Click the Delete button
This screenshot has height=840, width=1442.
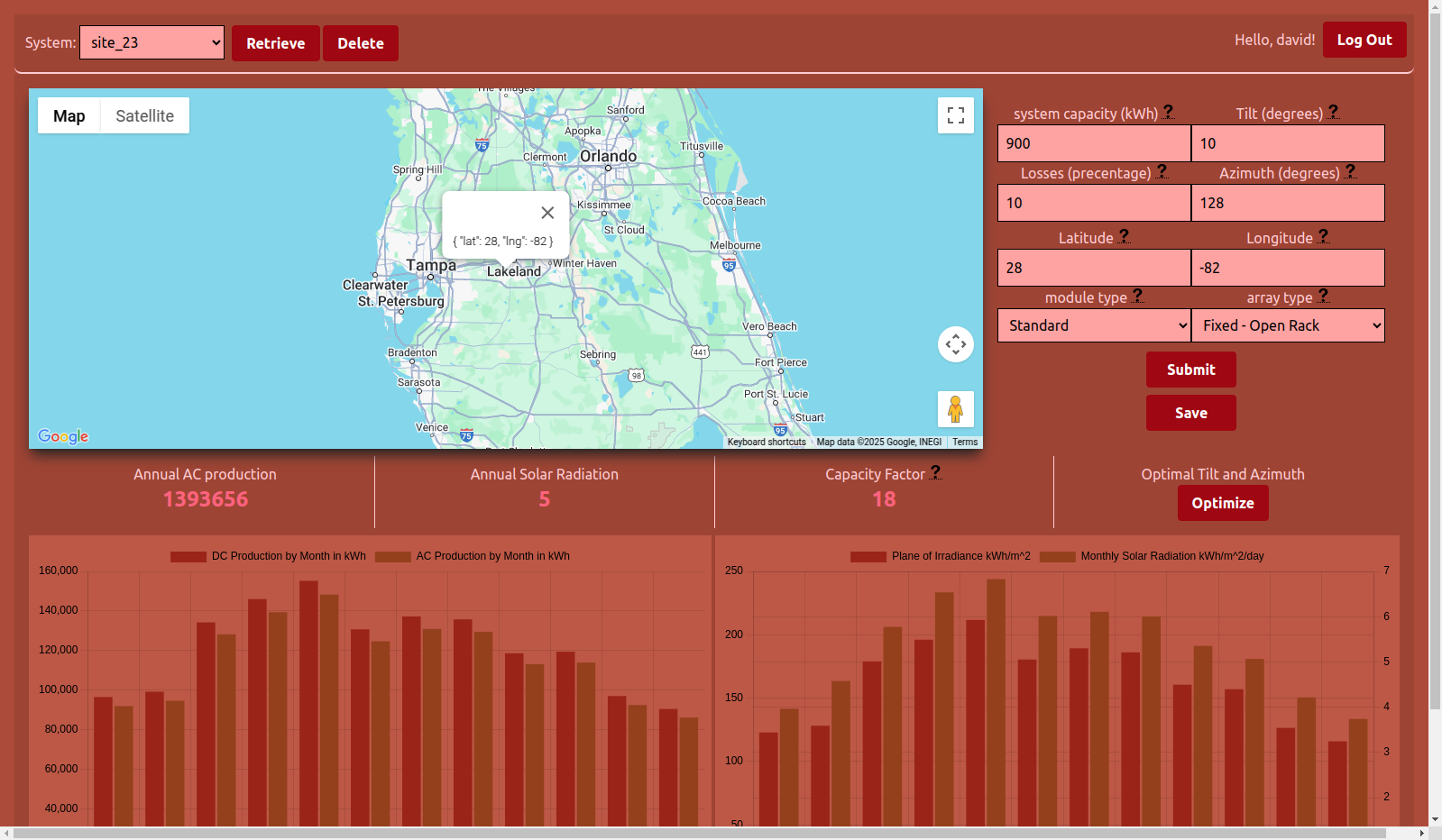pyautogui.click(x=361, y=43)
